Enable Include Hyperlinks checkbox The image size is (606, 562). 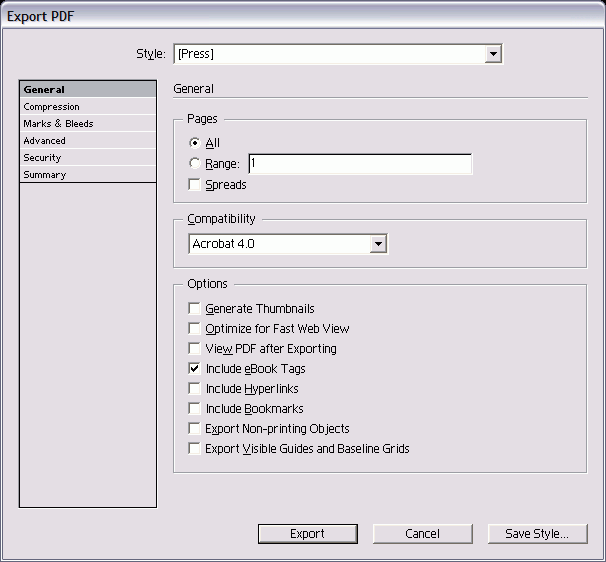194,389
